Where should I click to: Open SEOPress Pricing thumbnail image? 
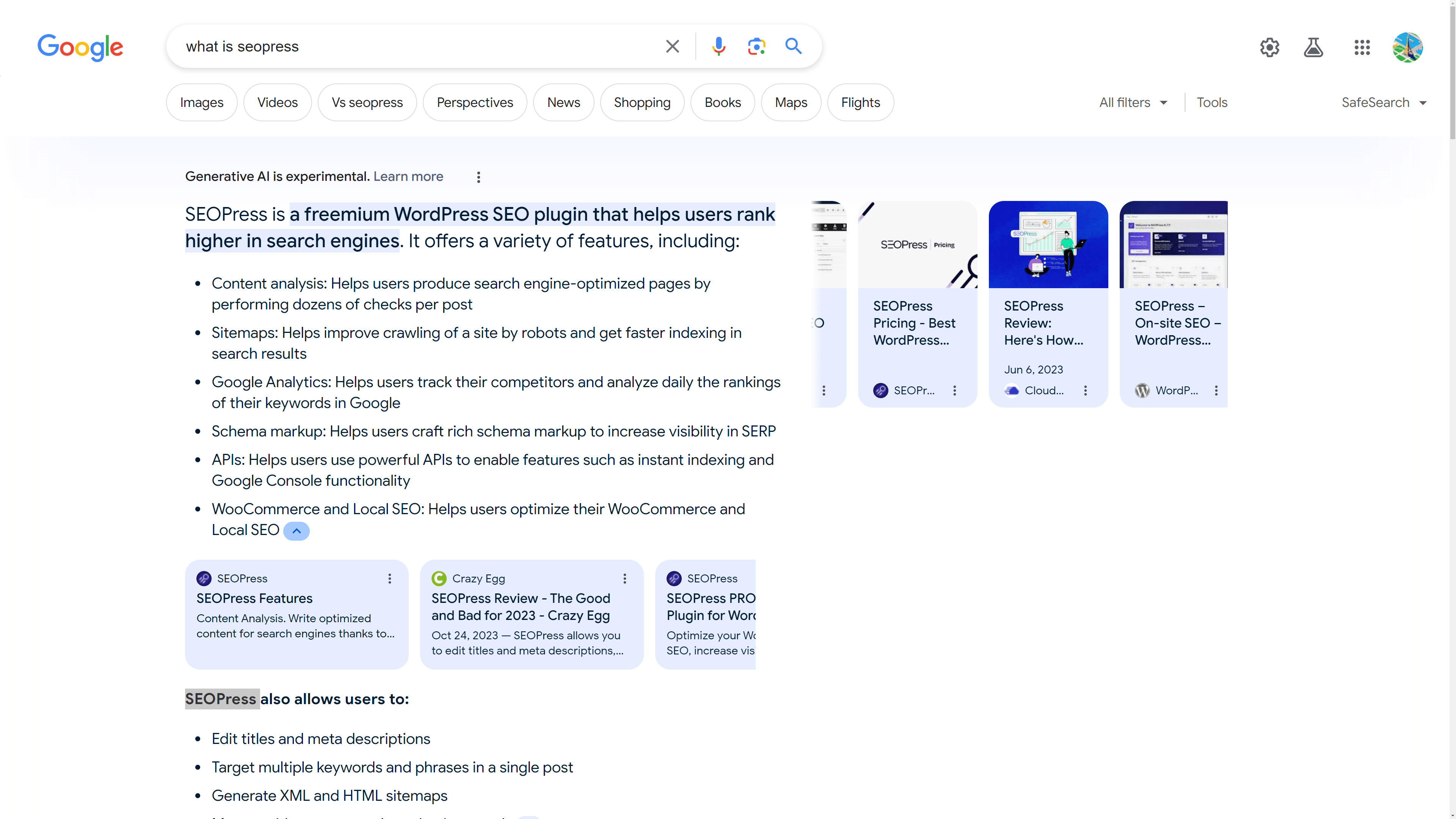(x=917, y=244)
